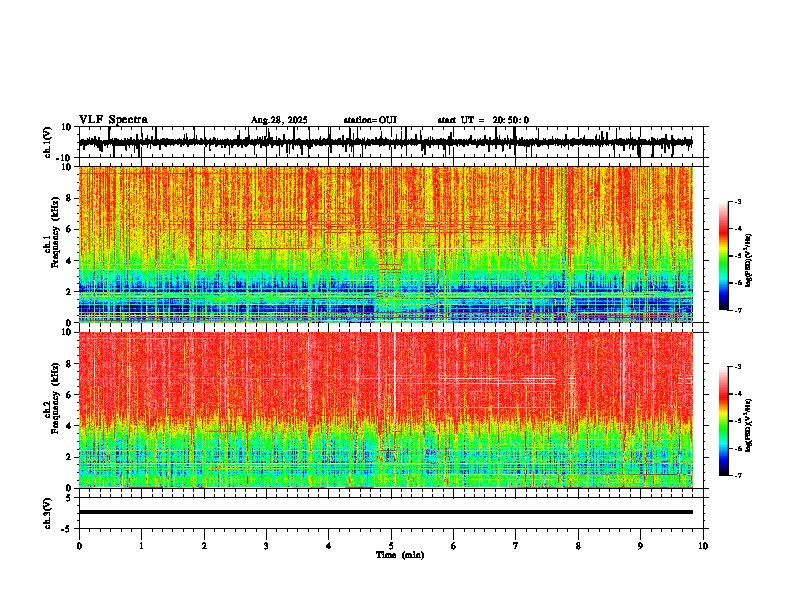The width and height of the screenshot is (792, 612).
Task: Click the 0 tick label on Time axis
Action: (79, 546)
